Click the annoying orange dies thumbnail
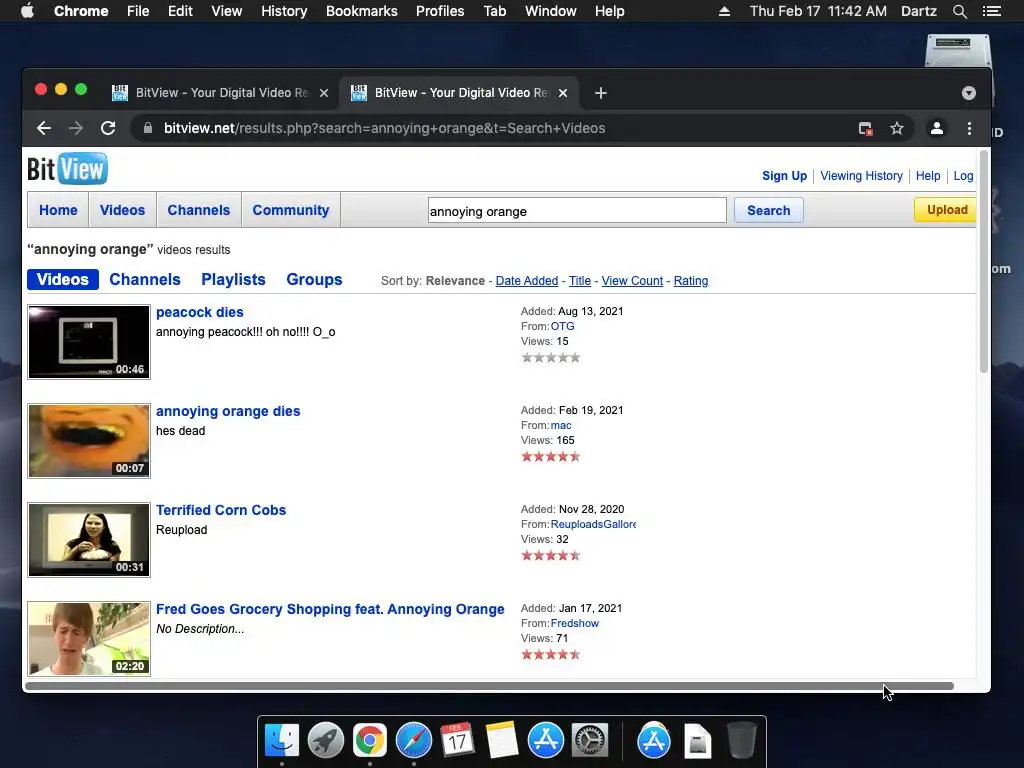Screen dimensions: 1024x768 click(x=89, y=441)
